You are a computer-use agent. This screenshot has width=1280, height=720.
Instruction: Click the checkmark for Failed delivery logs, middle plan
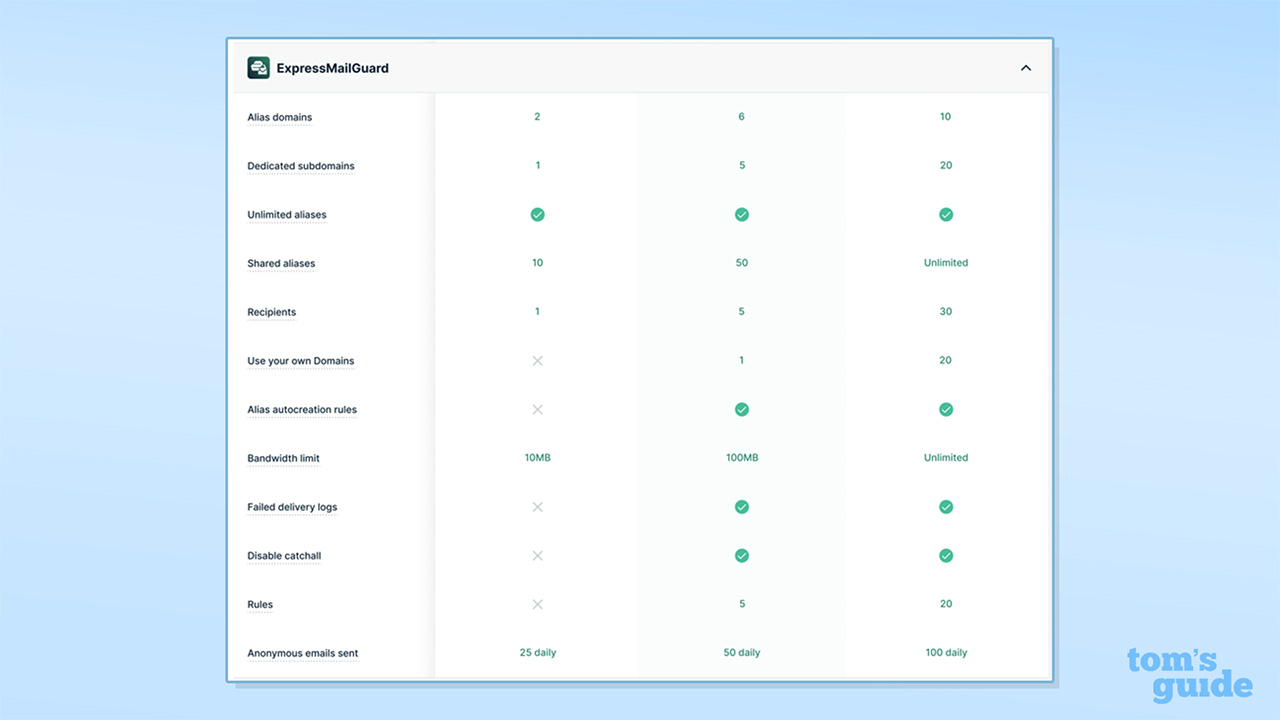pyautogui.click(x=741, y=507)
